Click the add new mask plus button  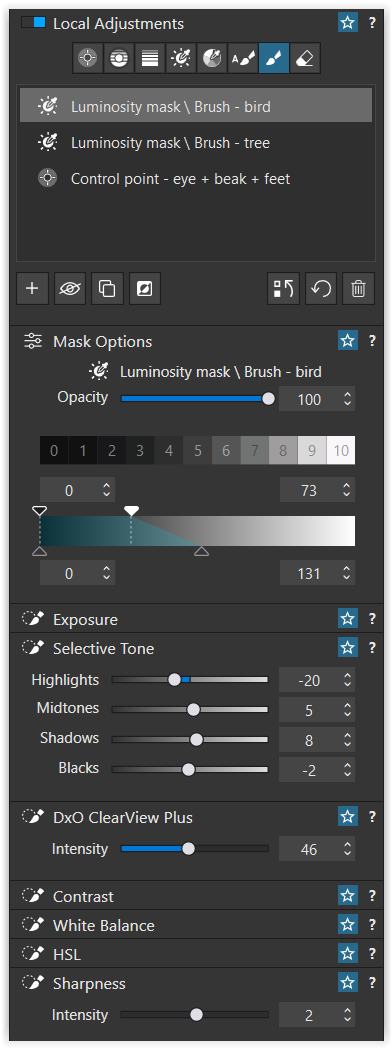tap(32, 288)
